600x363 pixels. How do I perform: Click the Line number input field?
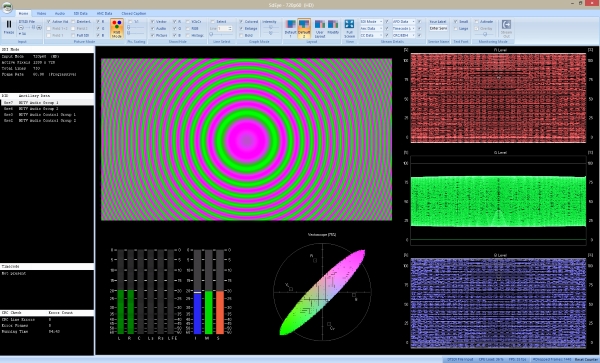223,28
